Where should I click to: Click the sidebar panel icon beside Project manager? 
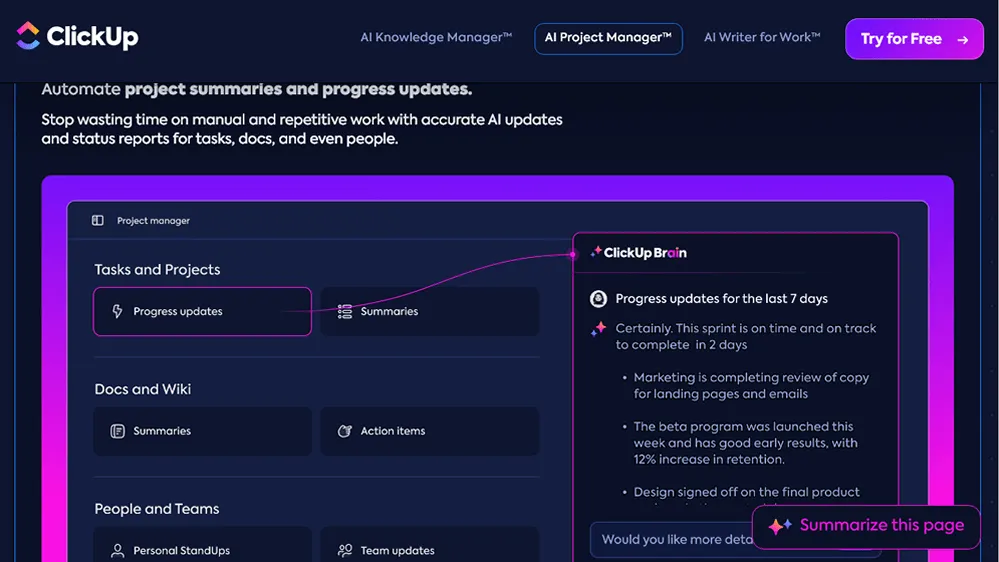coord(97,220)
